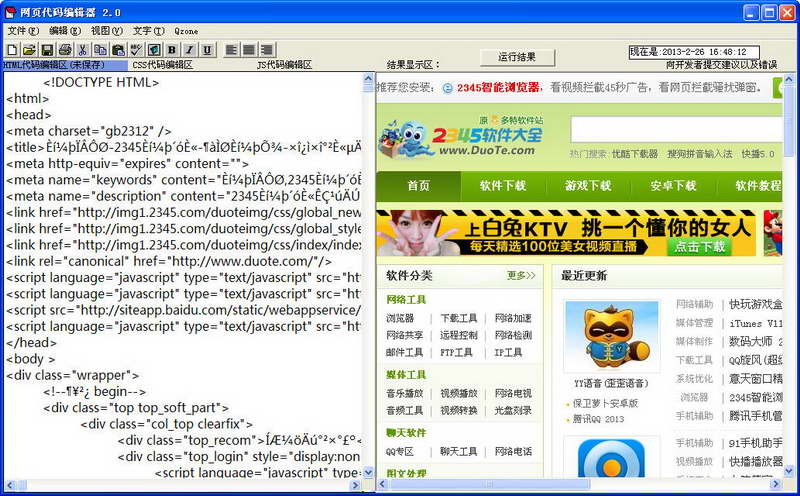Click the 远程控制 category link

tap(459, 335)
